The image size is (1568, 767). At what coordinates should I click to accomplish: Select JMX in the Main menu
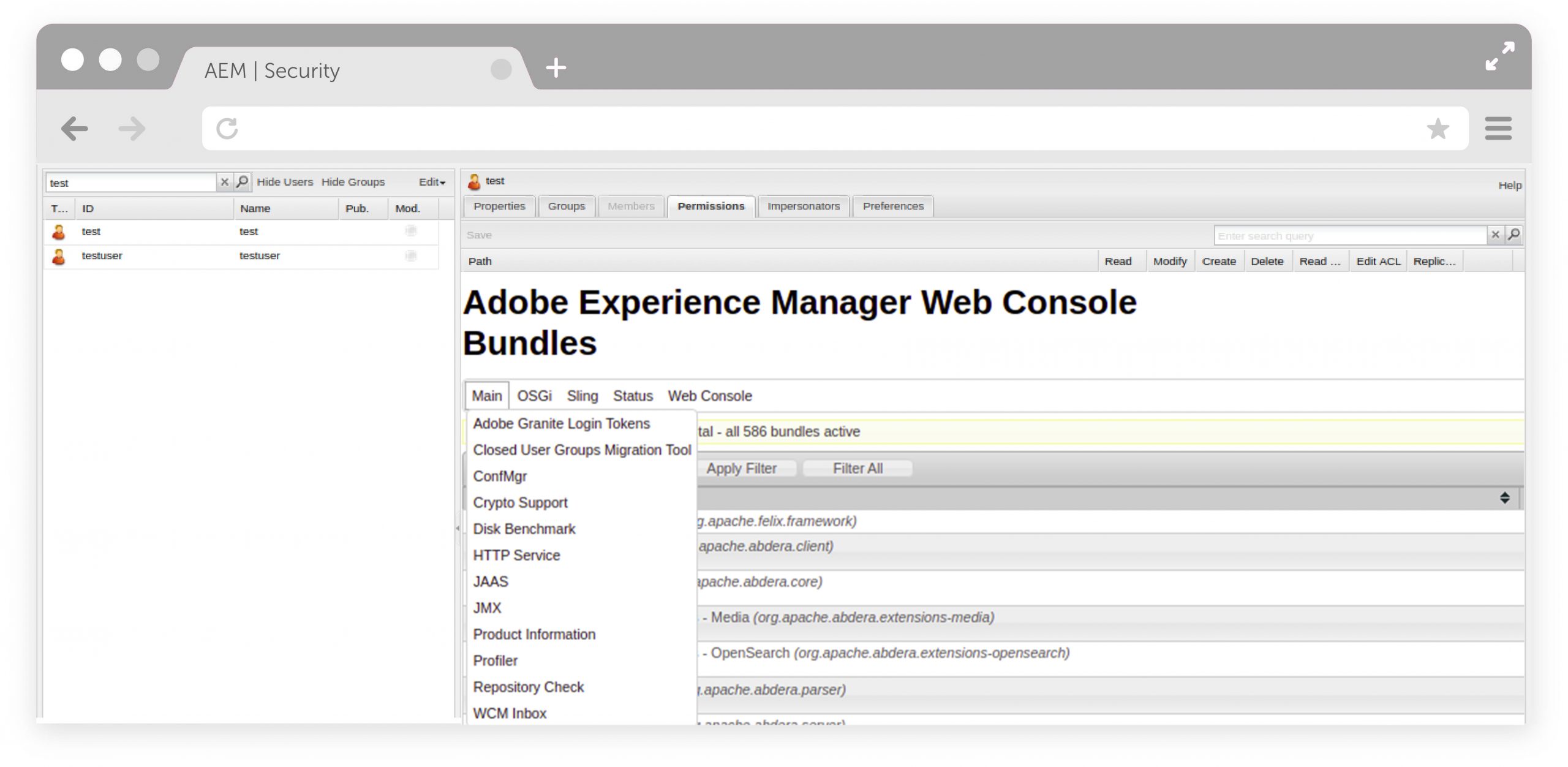pos(487,608)
